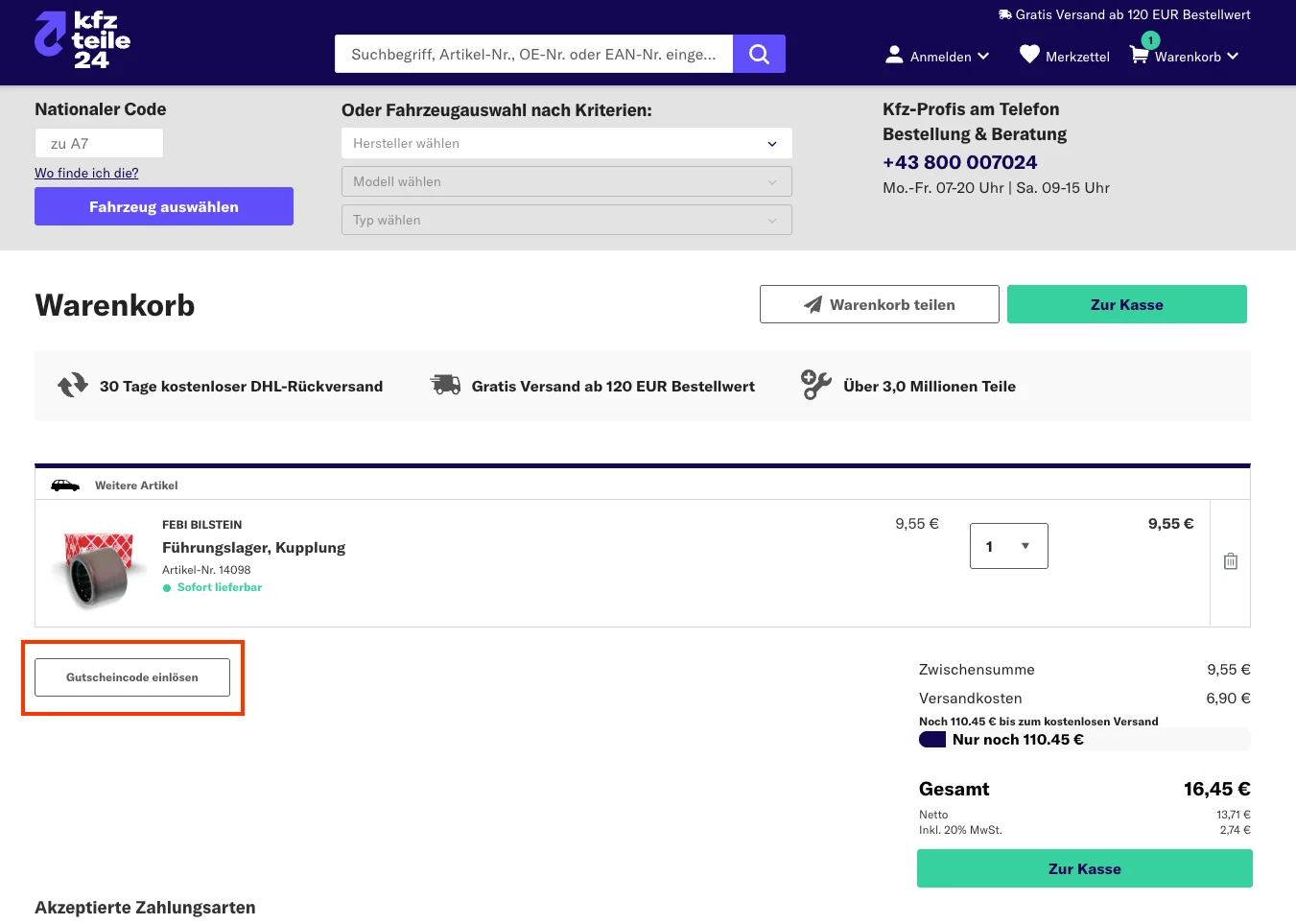Image resolution: width=1296 pixels, height=924 pixels.
Task: Click bottom Zur Kasse button
Action: point(1085,868)
